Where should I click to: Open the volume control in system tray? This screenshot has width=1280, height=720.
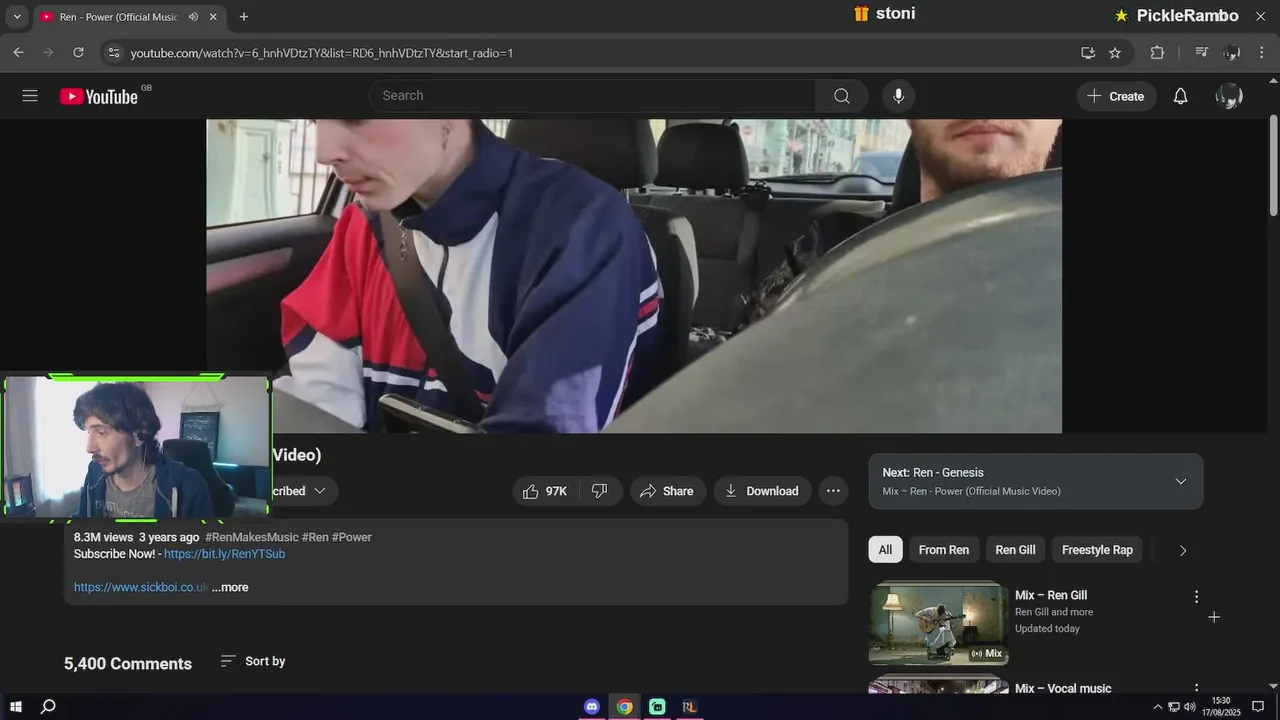click(x=1190, y=707)
